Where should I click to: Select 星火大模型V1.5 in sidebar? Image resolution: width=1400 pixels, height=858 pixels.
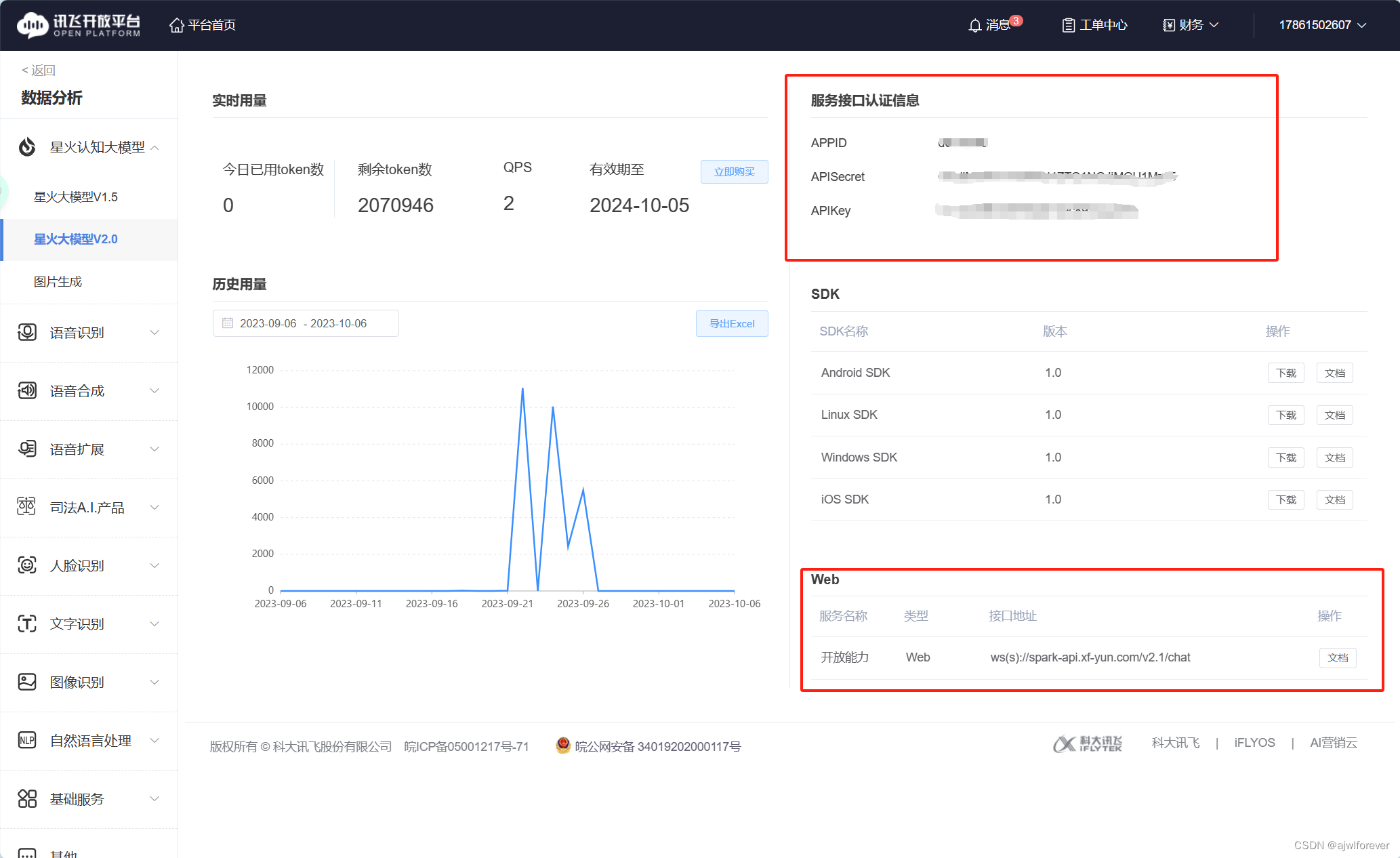pos(76,197)
